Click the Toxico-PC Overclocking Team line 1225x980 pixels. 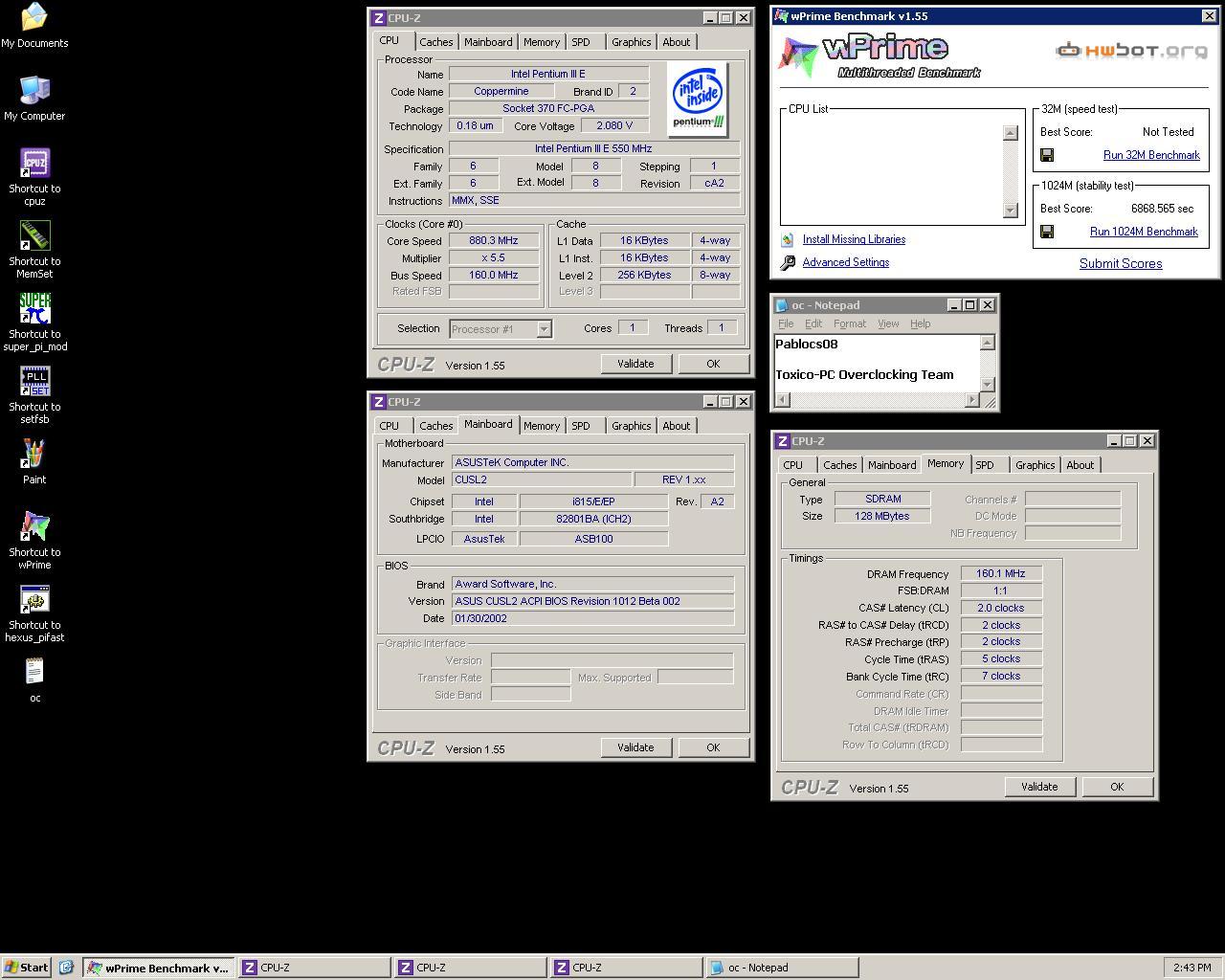[x=864, y=374]
